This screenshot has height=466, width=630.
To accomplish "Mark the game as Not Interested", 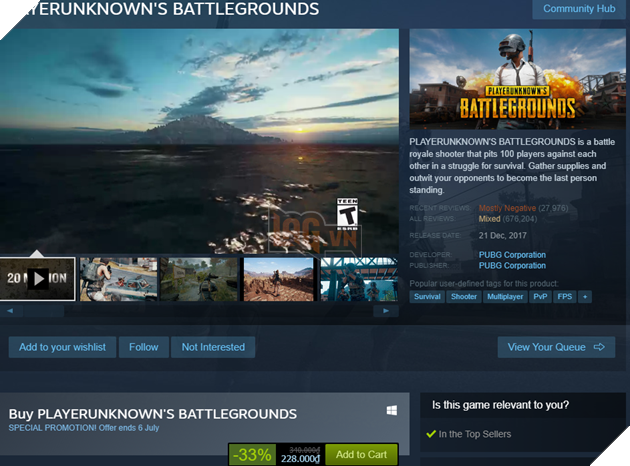I will (213, 347).
